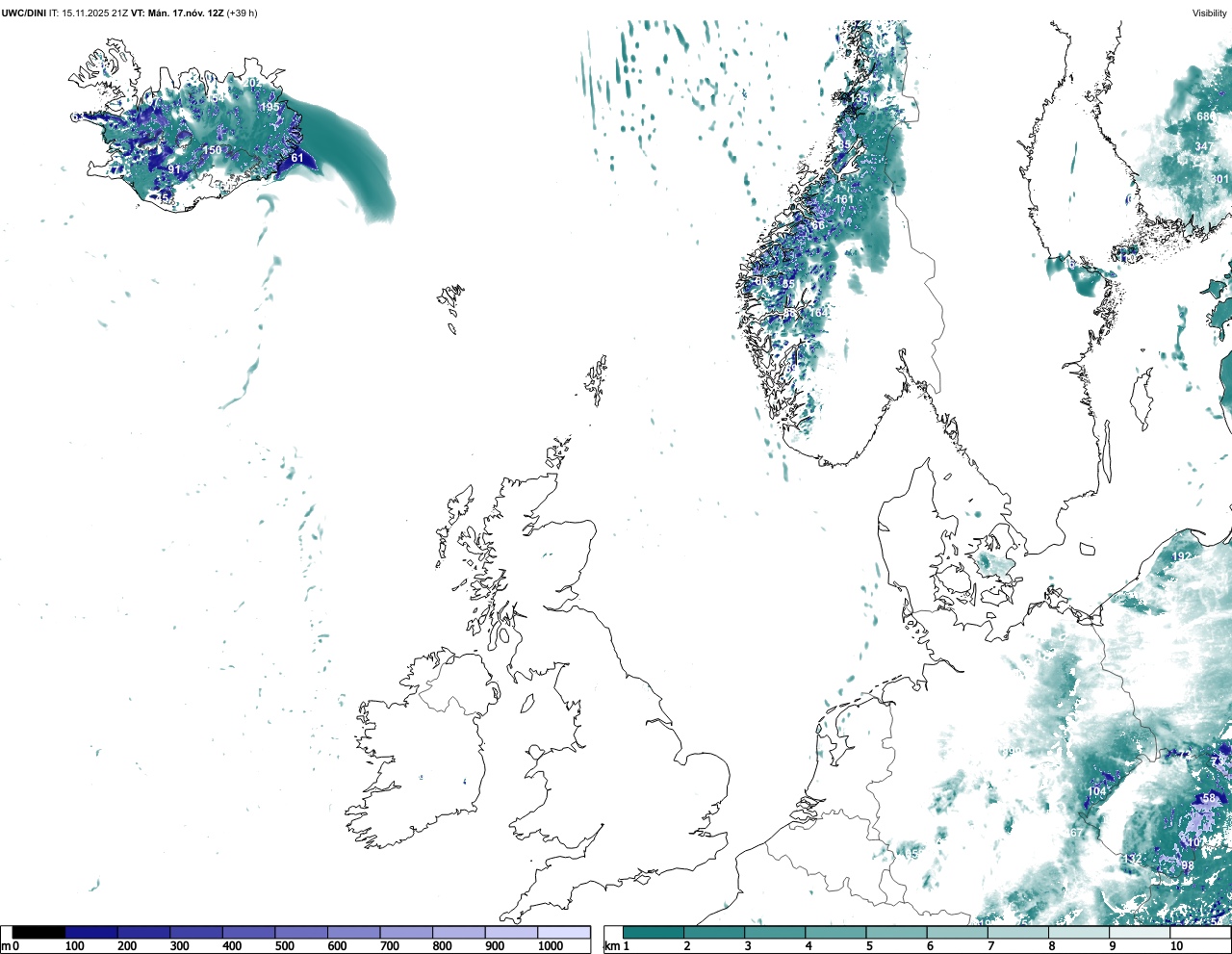Click the '(+39 h)' forecast offset

click(242, 13)
